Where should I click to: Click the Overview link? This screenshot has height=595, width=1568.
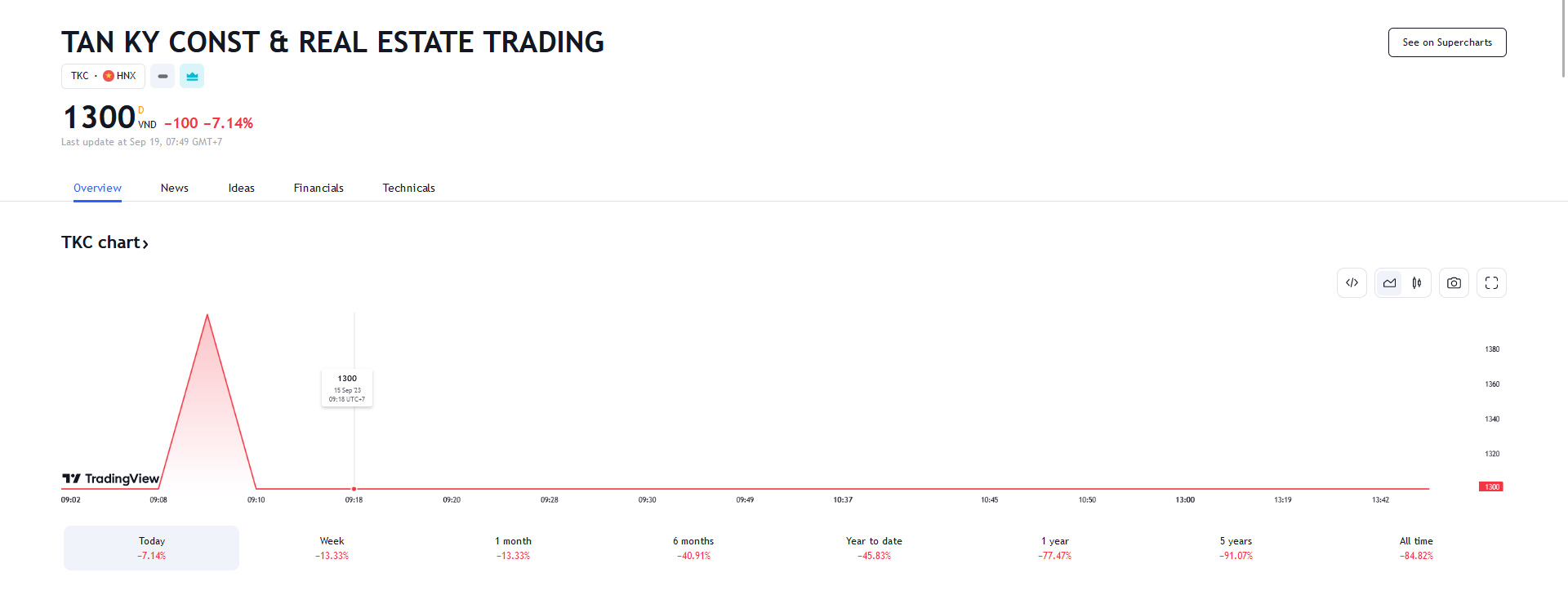97,188
